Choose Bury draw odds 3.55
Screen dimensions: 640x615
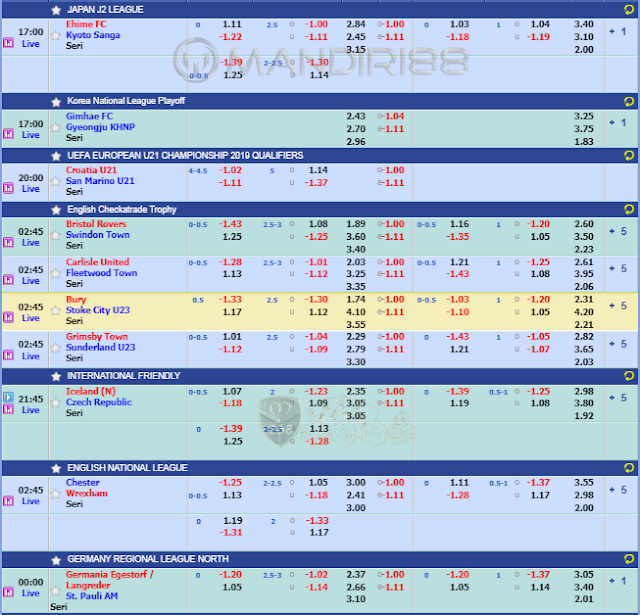pos(356,325)
